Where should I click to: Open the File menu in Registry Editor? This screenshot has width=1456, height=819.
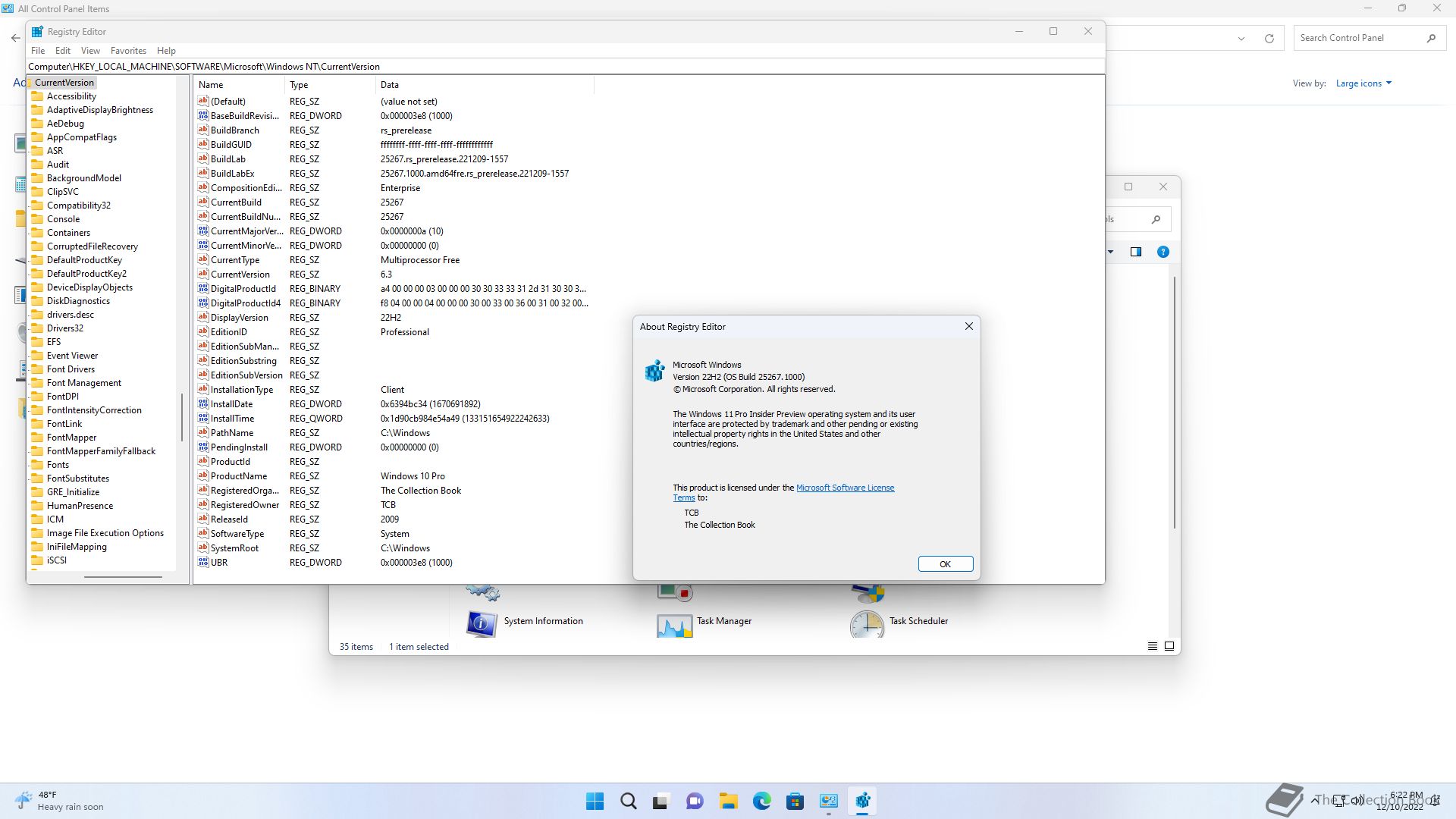[38, 51]
